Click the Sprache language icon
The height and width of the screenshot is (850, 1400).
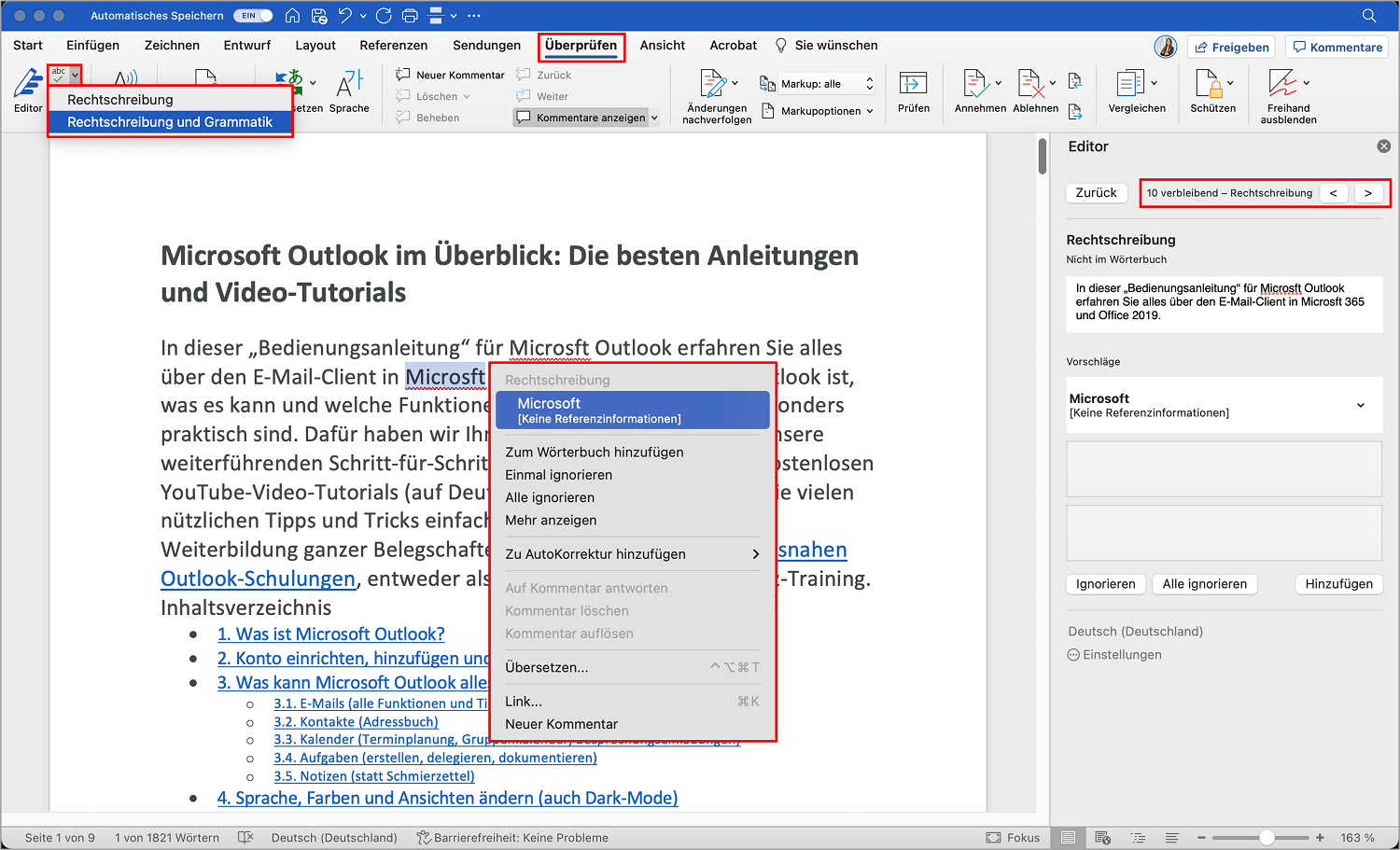coord(349,91)
